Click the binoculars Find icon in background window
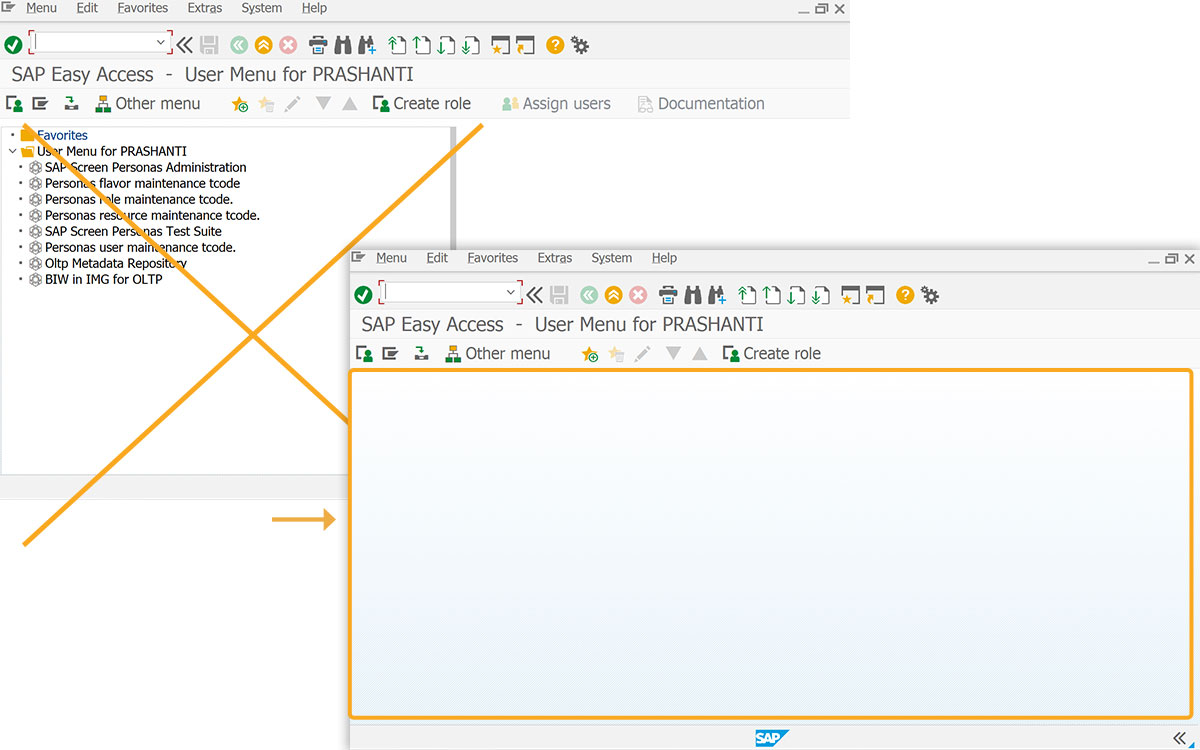This screenshot has width=1200, height=750. [343, 45]
